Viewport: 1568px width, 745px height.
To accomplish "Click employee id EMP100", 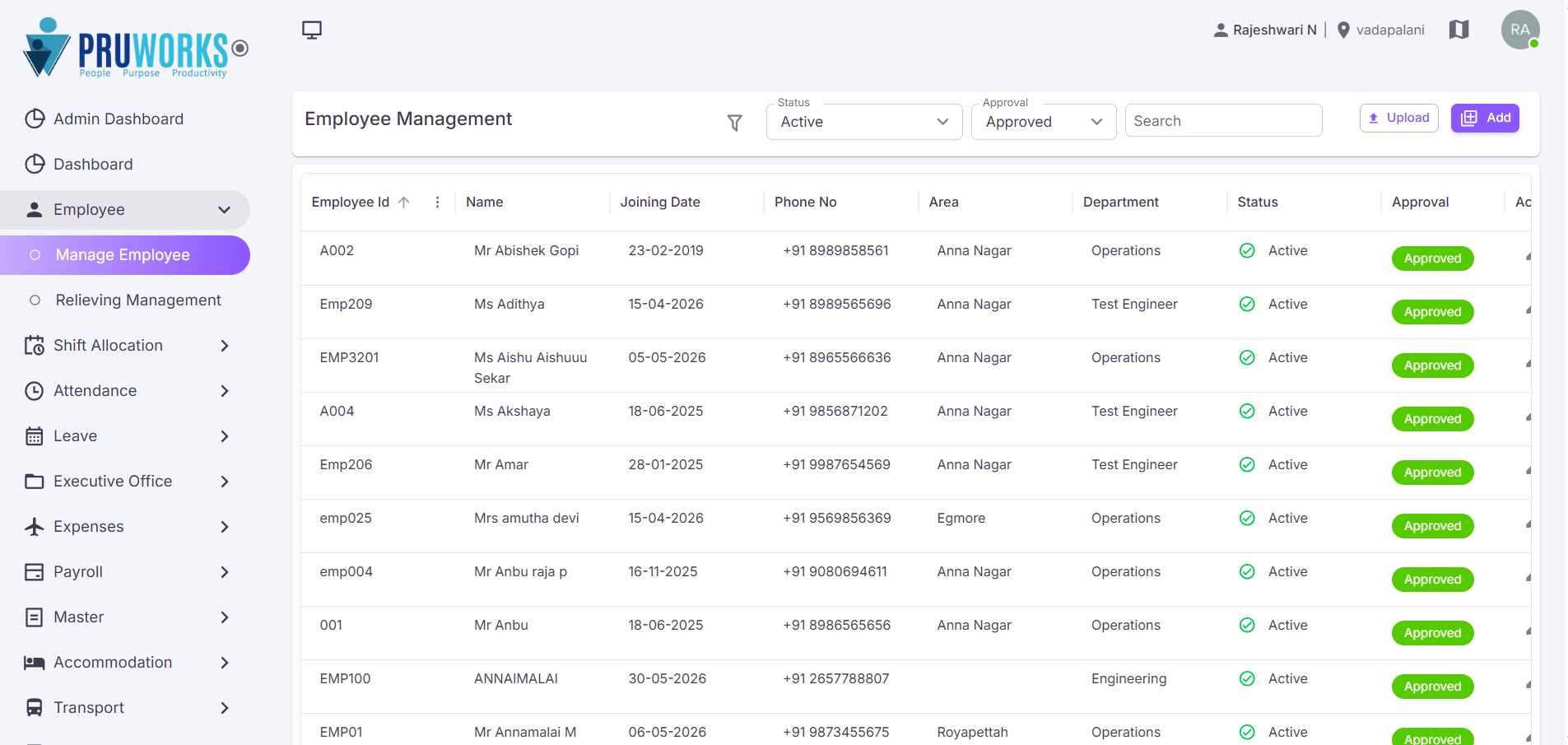I will coord(345,678).
